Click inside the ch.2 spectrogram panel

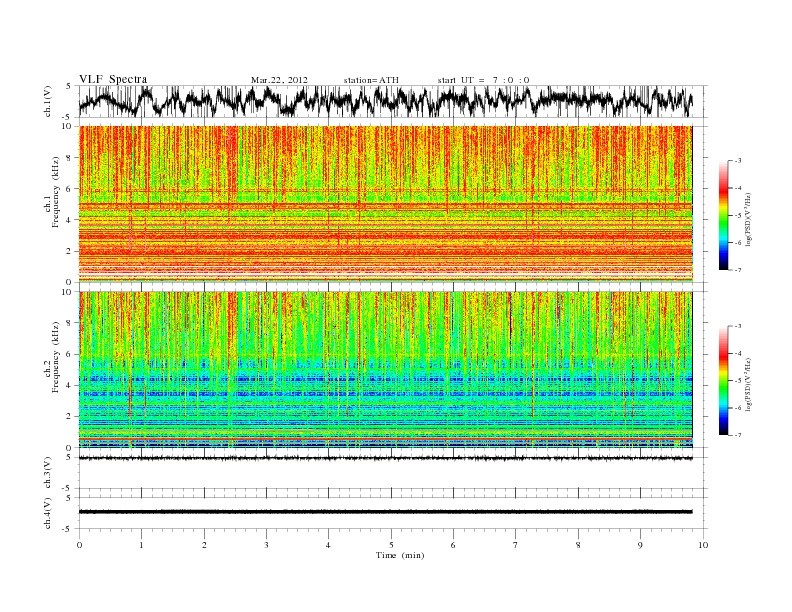385,369
